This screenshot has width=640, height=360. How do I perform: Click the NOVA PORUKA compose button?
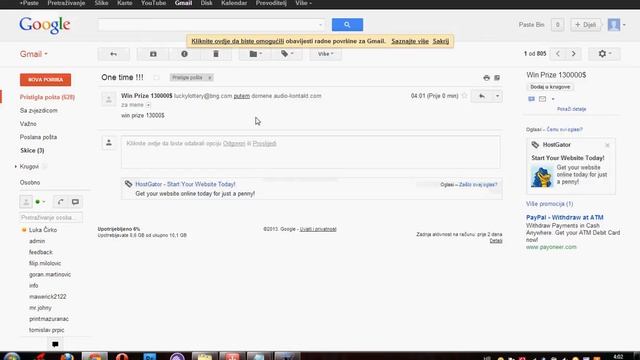(45, 80)
